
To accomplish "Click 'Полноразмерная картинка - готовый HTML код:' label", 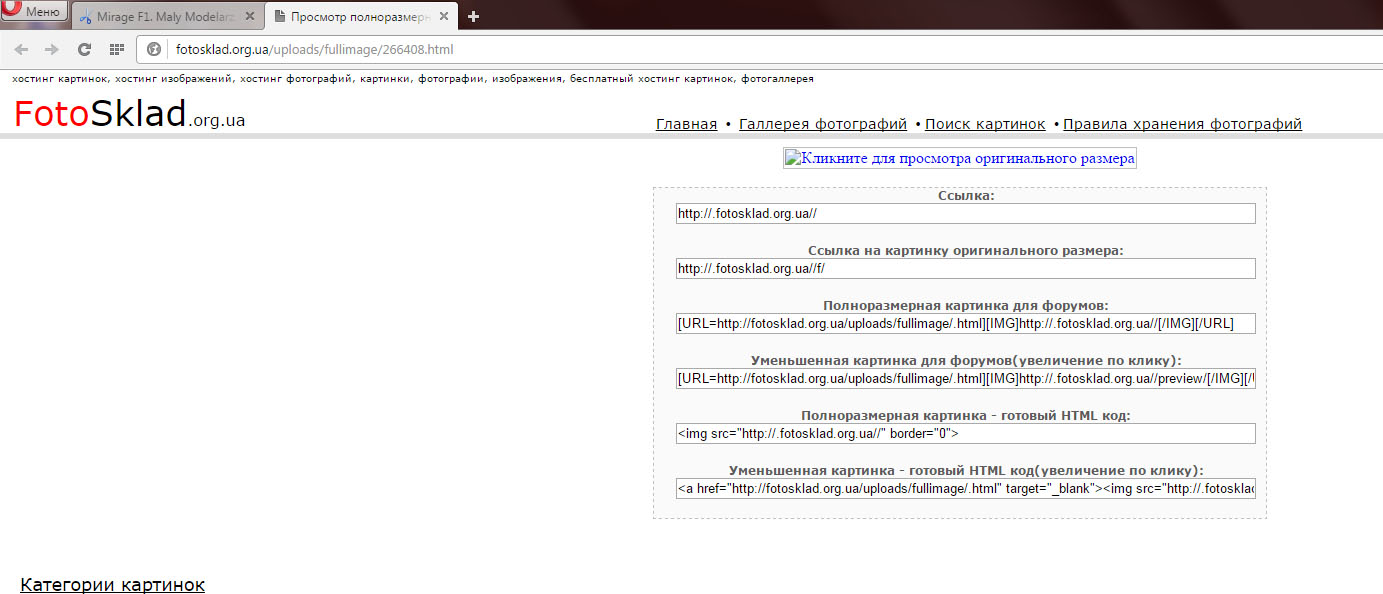I will tap(966, 415).
